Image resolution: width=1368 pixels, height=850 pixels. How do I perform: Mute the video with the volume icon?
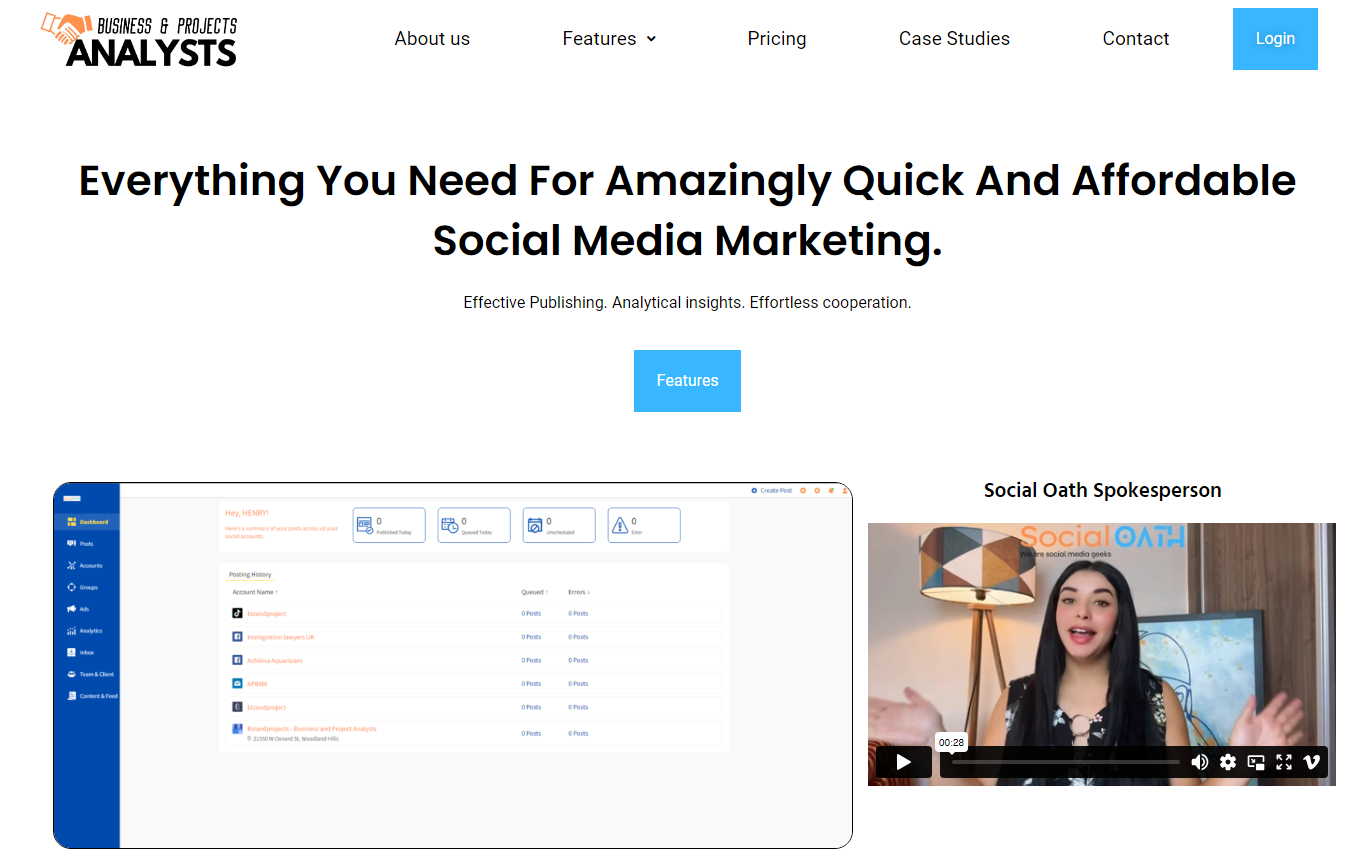click(1200, 762)
